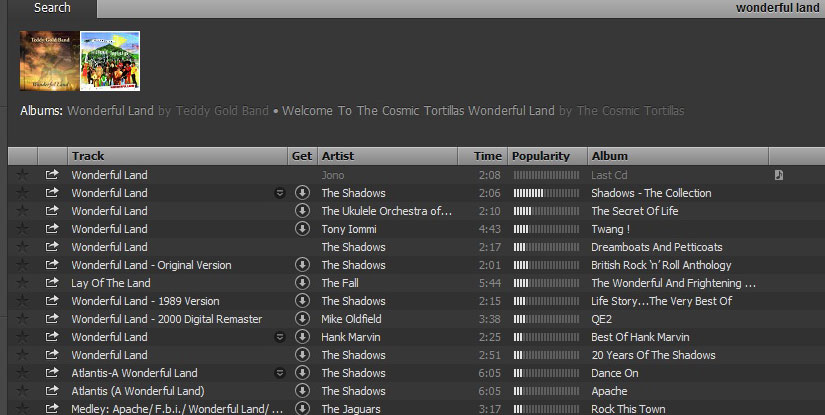The image size is (825, 415).
Task: Sort the list by Popularity column header
Action: point(540,156)
